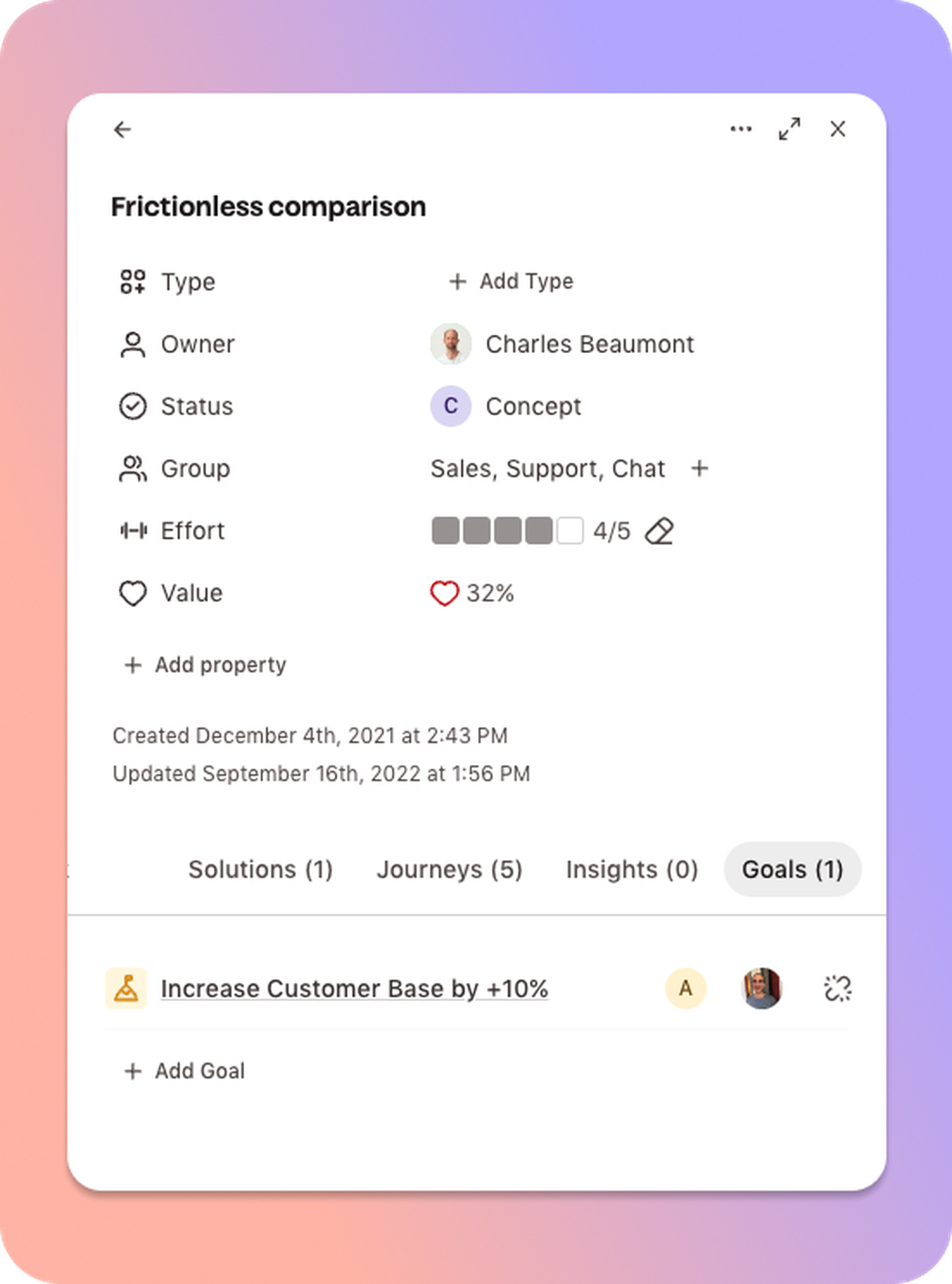Set effort to the first box

[x=445, y=531]
